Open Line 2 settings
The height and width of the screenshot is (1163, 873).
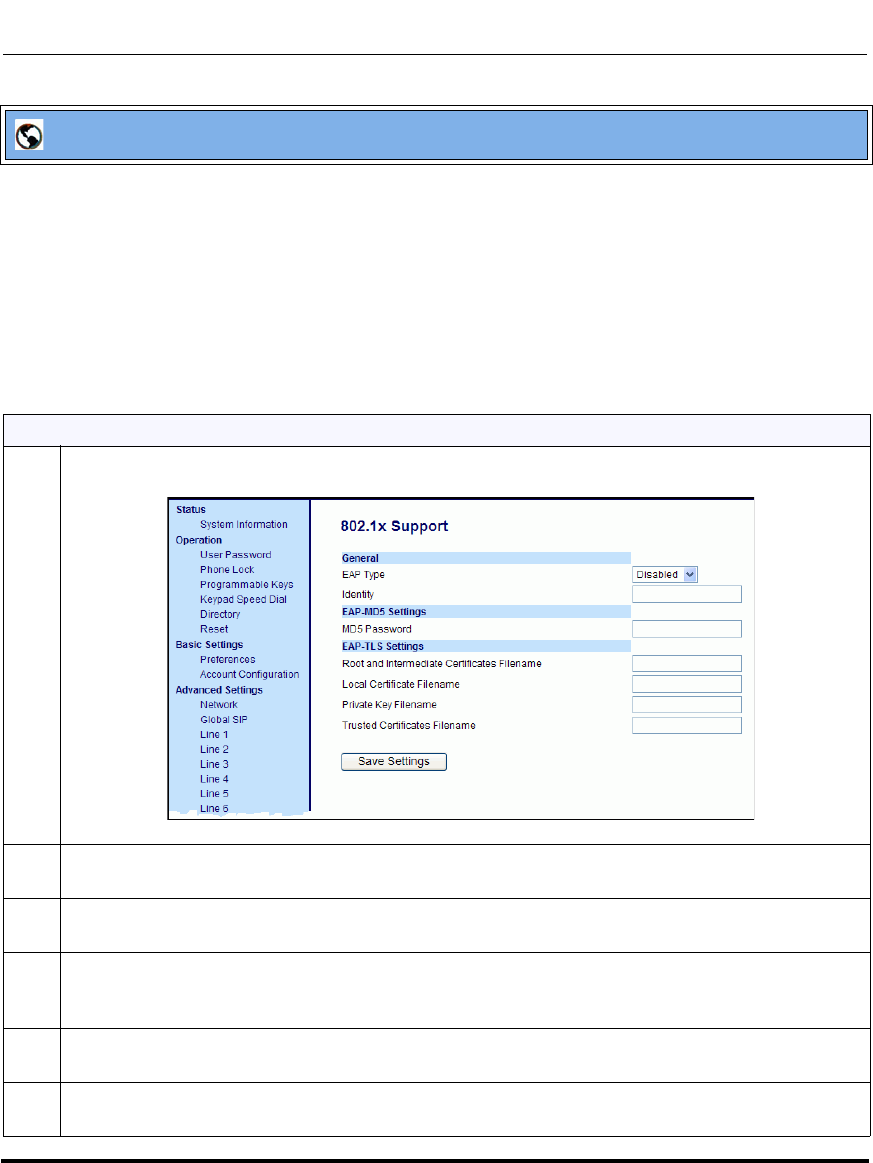tap(214, 749)
